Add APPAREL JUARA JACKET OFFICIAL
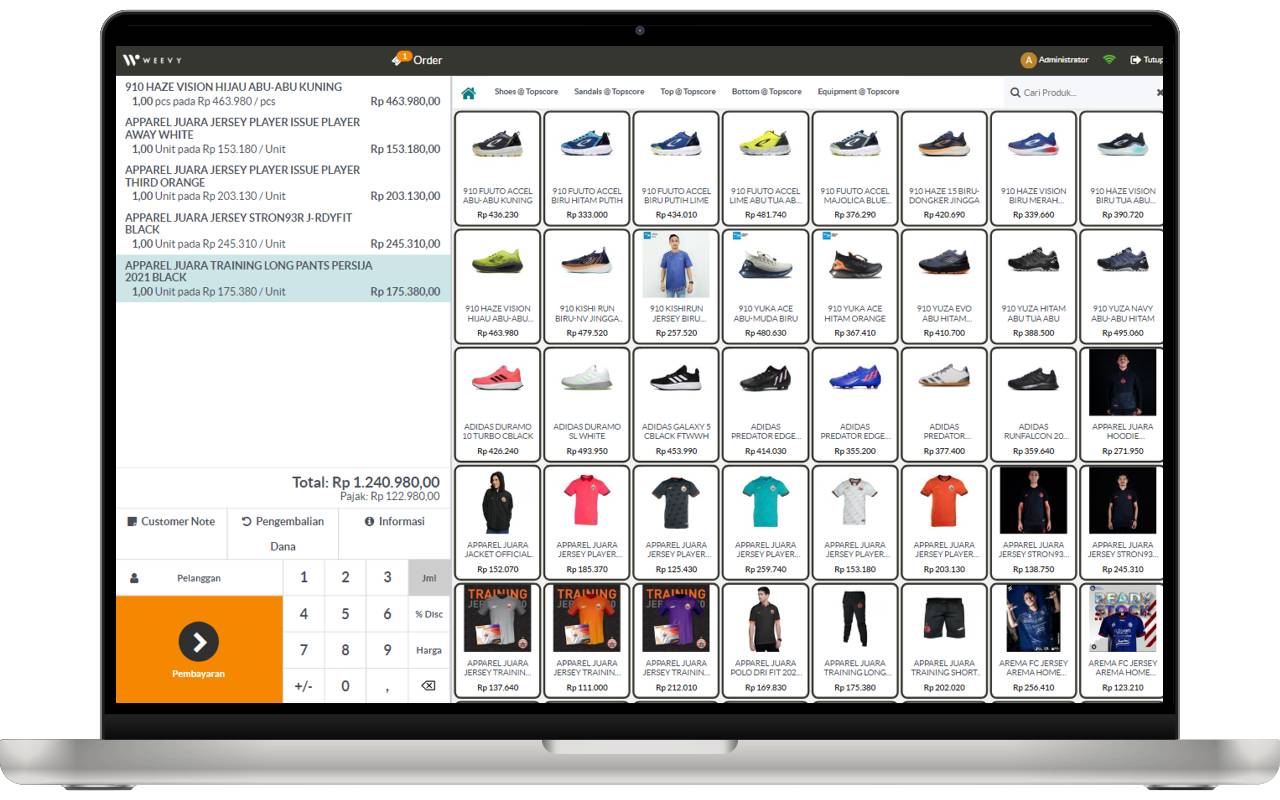This screenshot has height=800, width=1280. tap(498, 522)
